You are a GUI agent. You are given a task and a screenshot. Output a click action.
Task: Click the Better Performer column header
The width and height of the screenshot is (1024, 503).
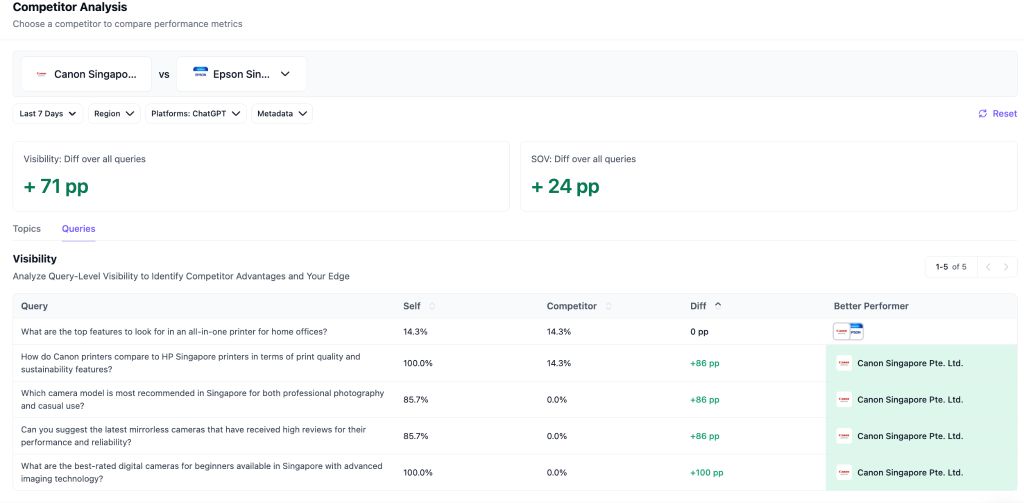coord(871,306)
